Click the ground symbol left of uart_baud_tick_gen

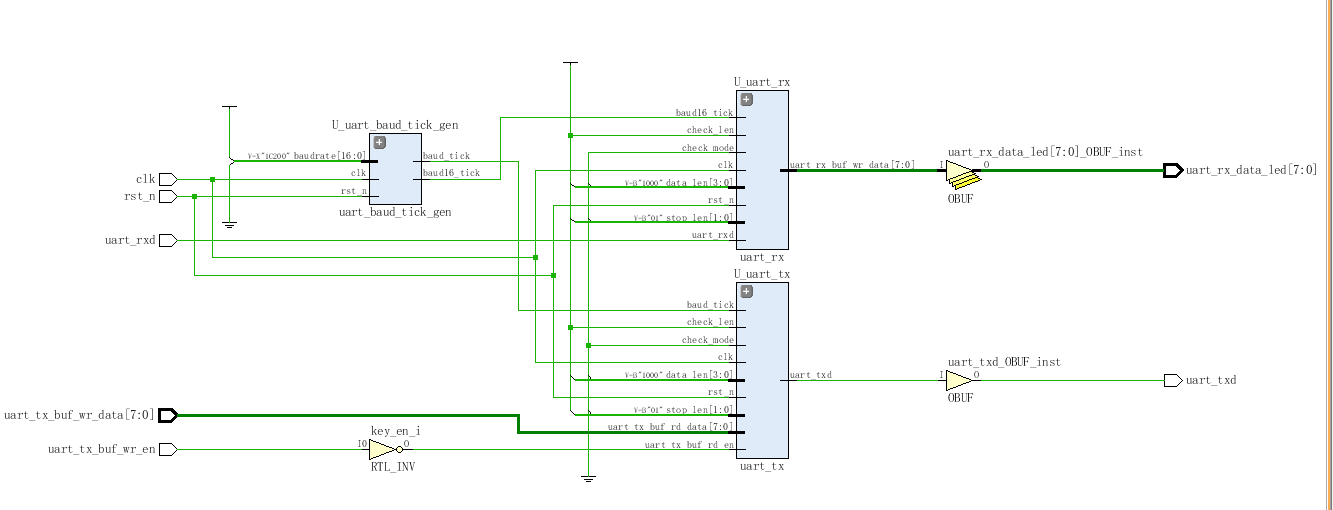(x=229, y=225)
